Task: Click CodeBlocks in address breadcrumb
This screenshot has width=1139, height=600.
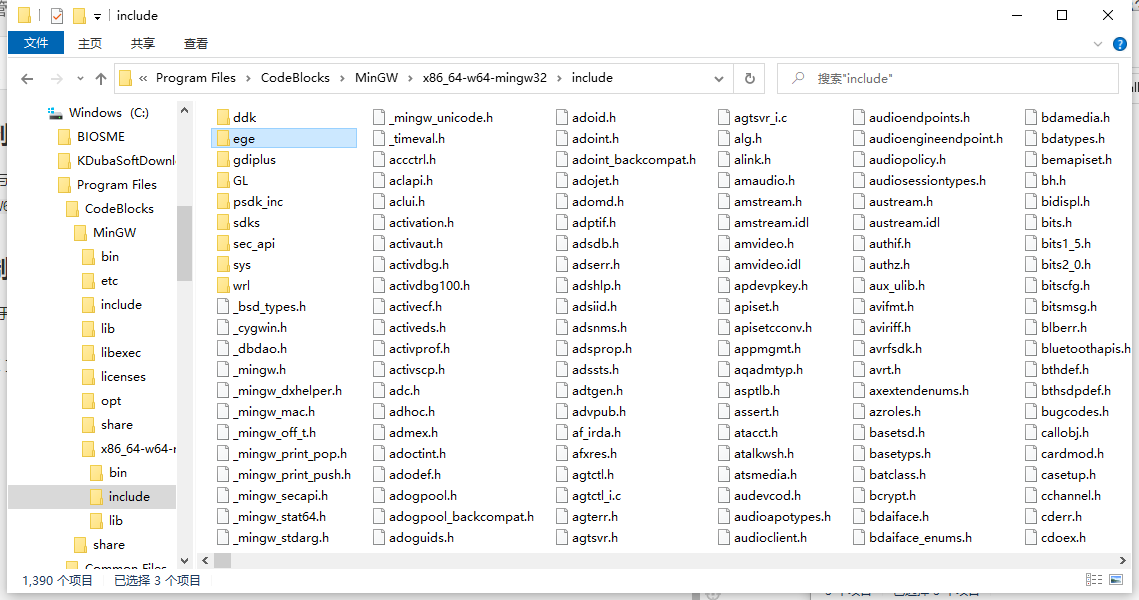Action: tap(295, 78)
